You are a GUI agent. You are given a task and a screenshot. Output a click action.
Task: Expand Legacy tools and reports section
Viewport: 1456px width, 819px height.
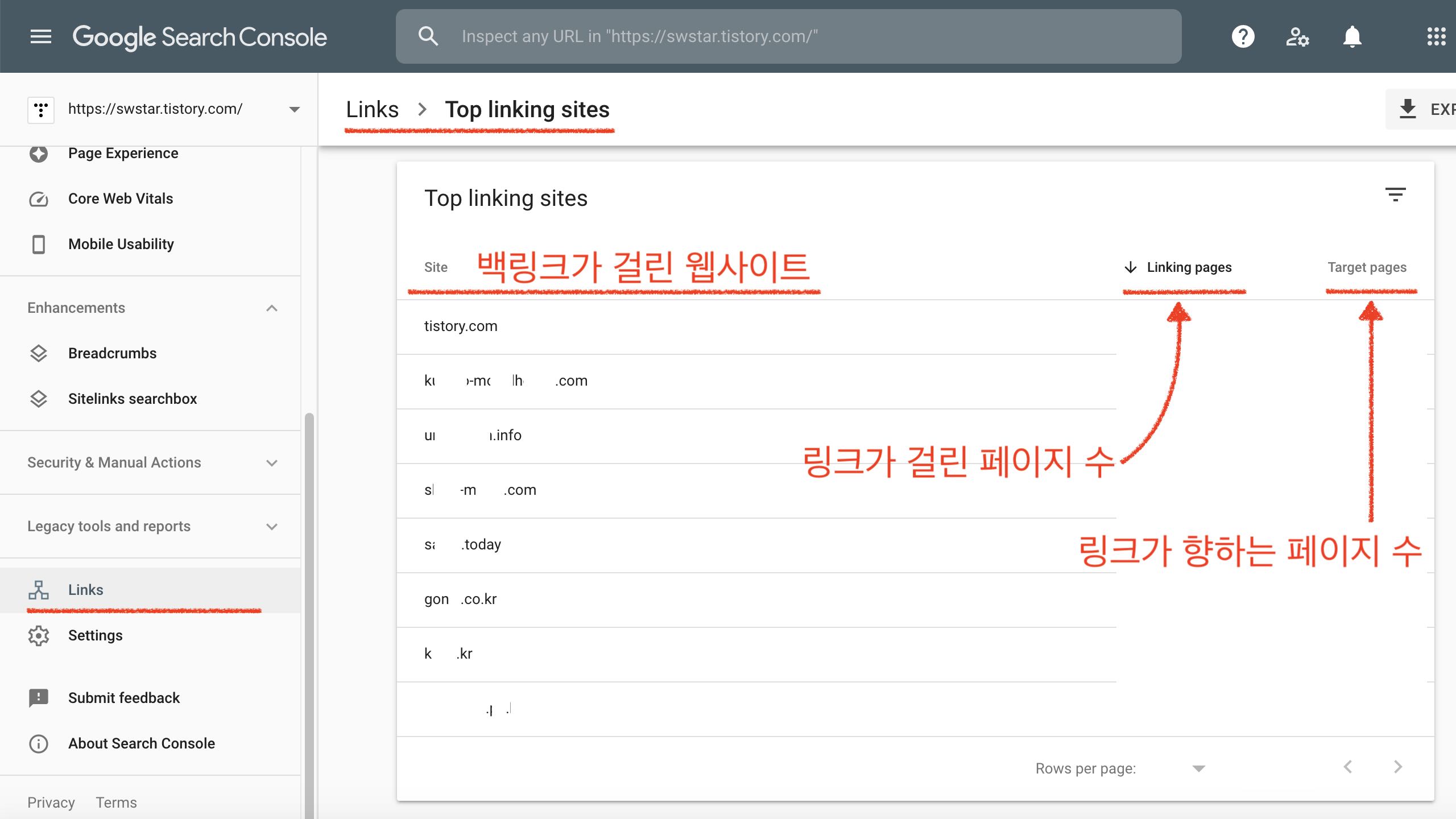point(272,526)
